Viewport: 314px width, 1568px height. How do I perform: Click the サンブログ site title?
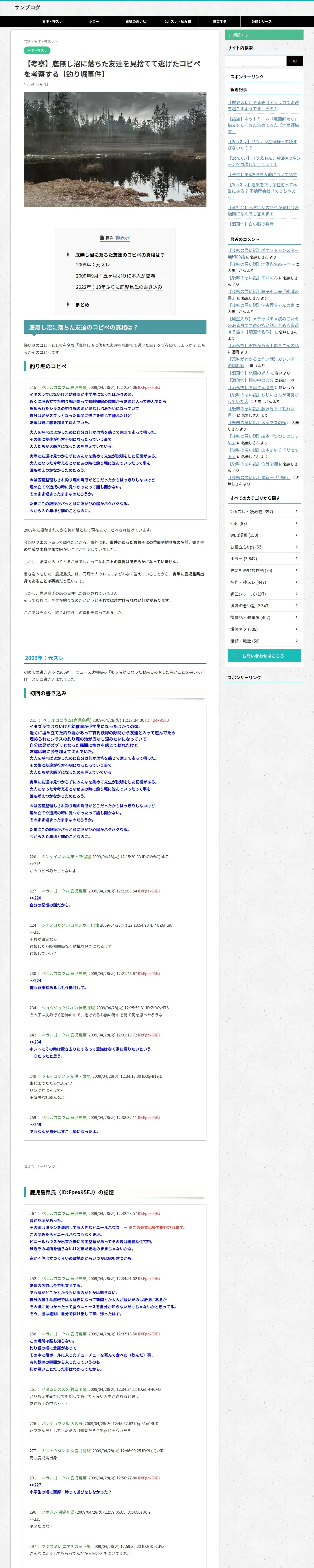pyautogui.click(x=27, y=7)
